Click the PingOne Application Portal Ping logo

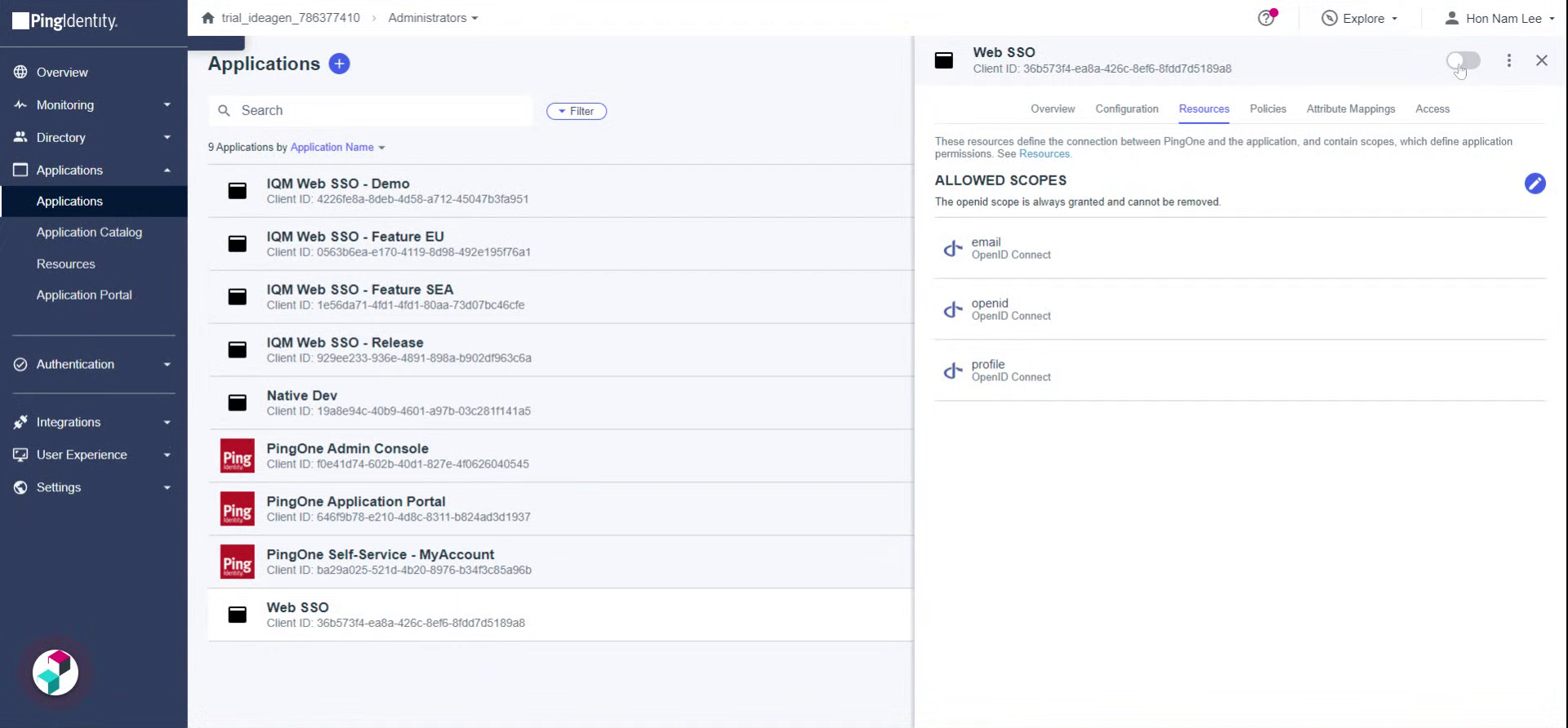click(237, 509)
